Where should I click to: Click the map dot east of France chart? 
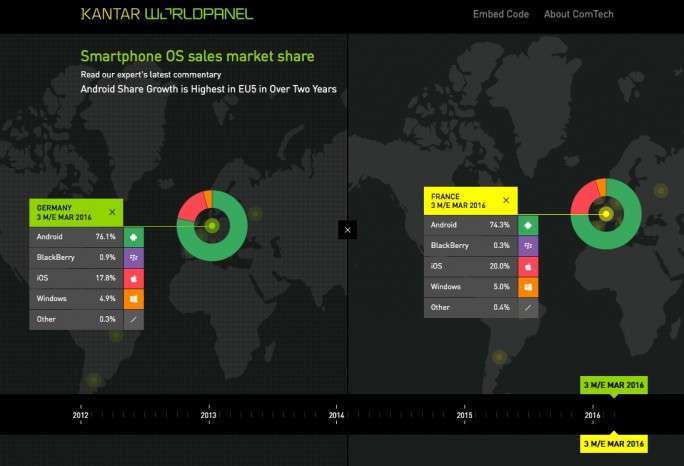[x=661, y=190]
